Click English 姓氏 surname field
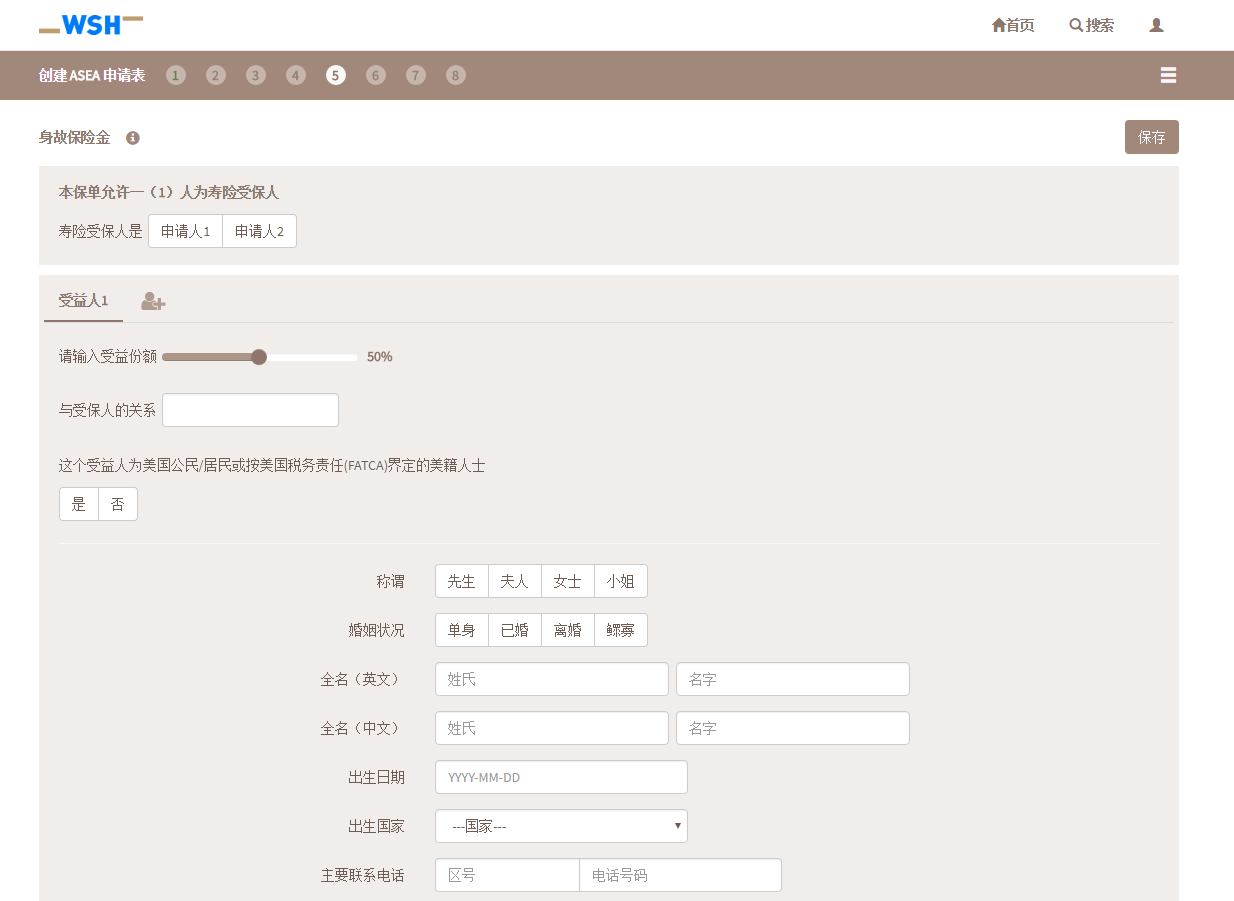1234x901 pixels. tap(551, 679)
